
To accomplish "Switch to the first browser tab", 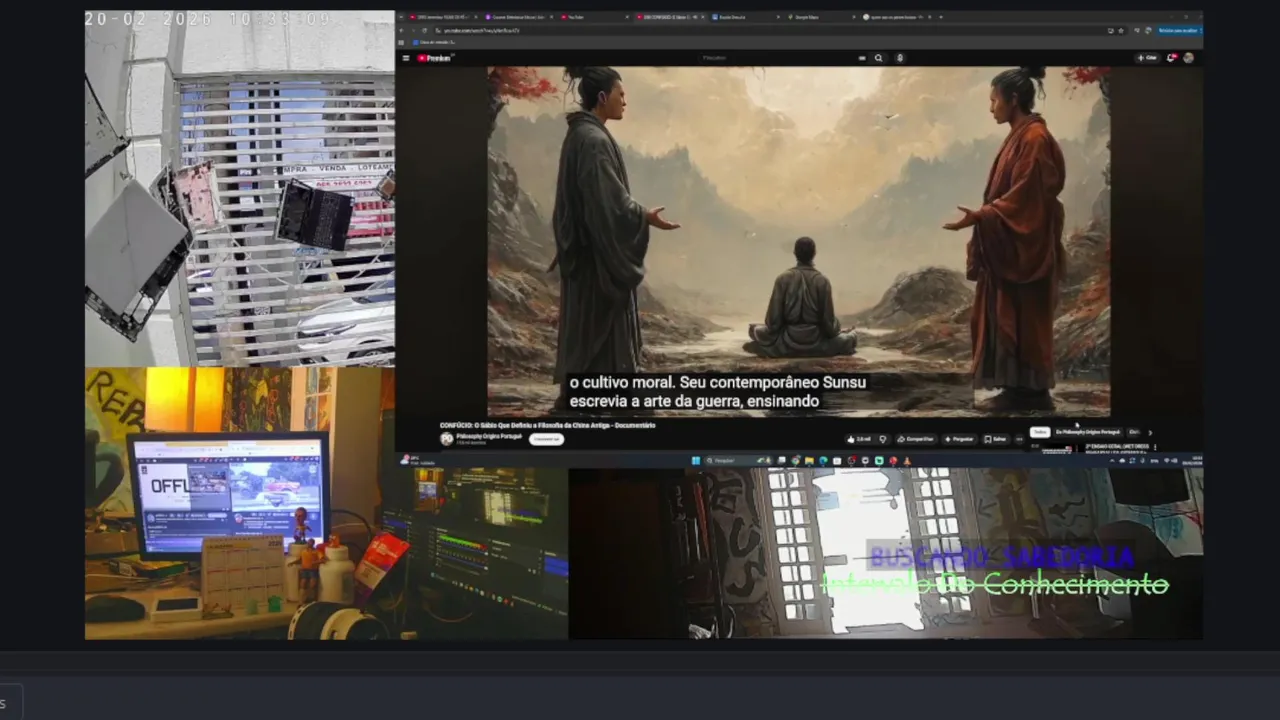I will click(x=444, y=17).
